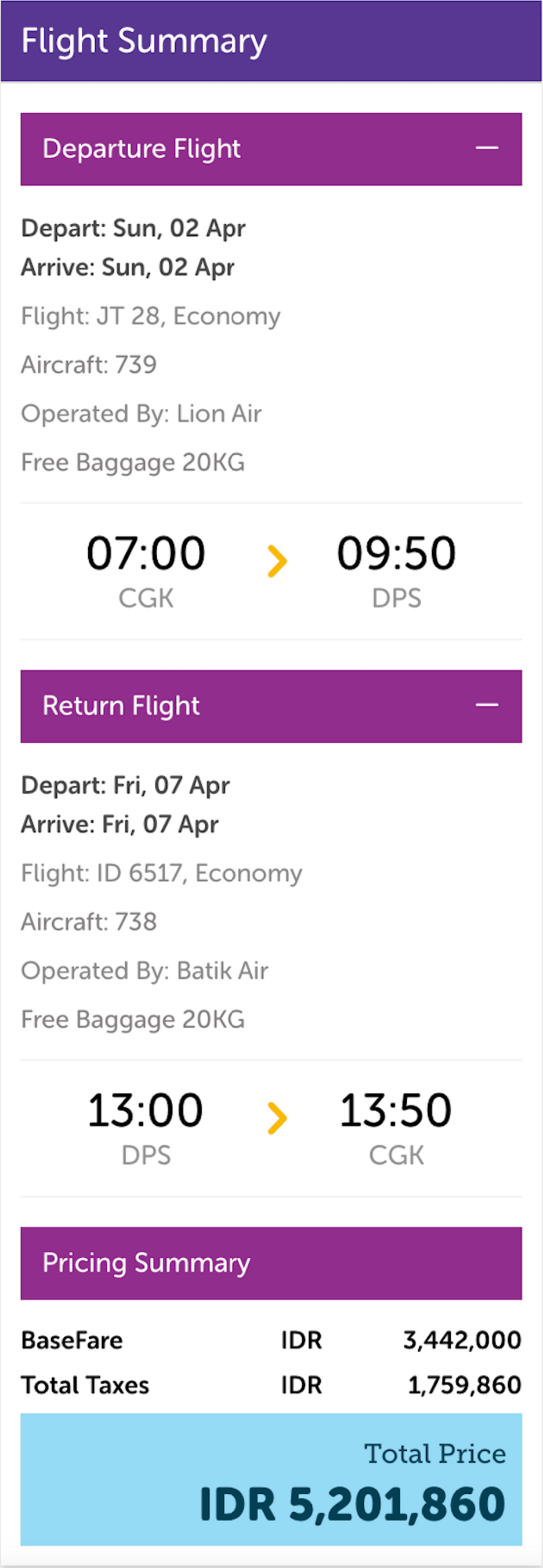Click Operated By Batik Air label
Image resolution: width=543 pixels, height=1568 pixels.
pyautogui.click(x=145, y=971)
